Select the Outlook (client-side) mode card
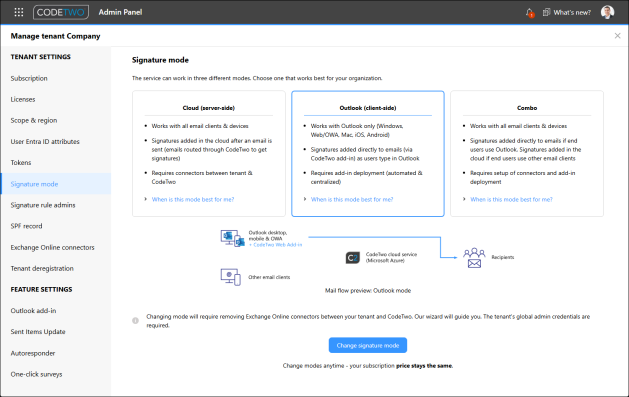629x397 pixels. pos(368,154)
